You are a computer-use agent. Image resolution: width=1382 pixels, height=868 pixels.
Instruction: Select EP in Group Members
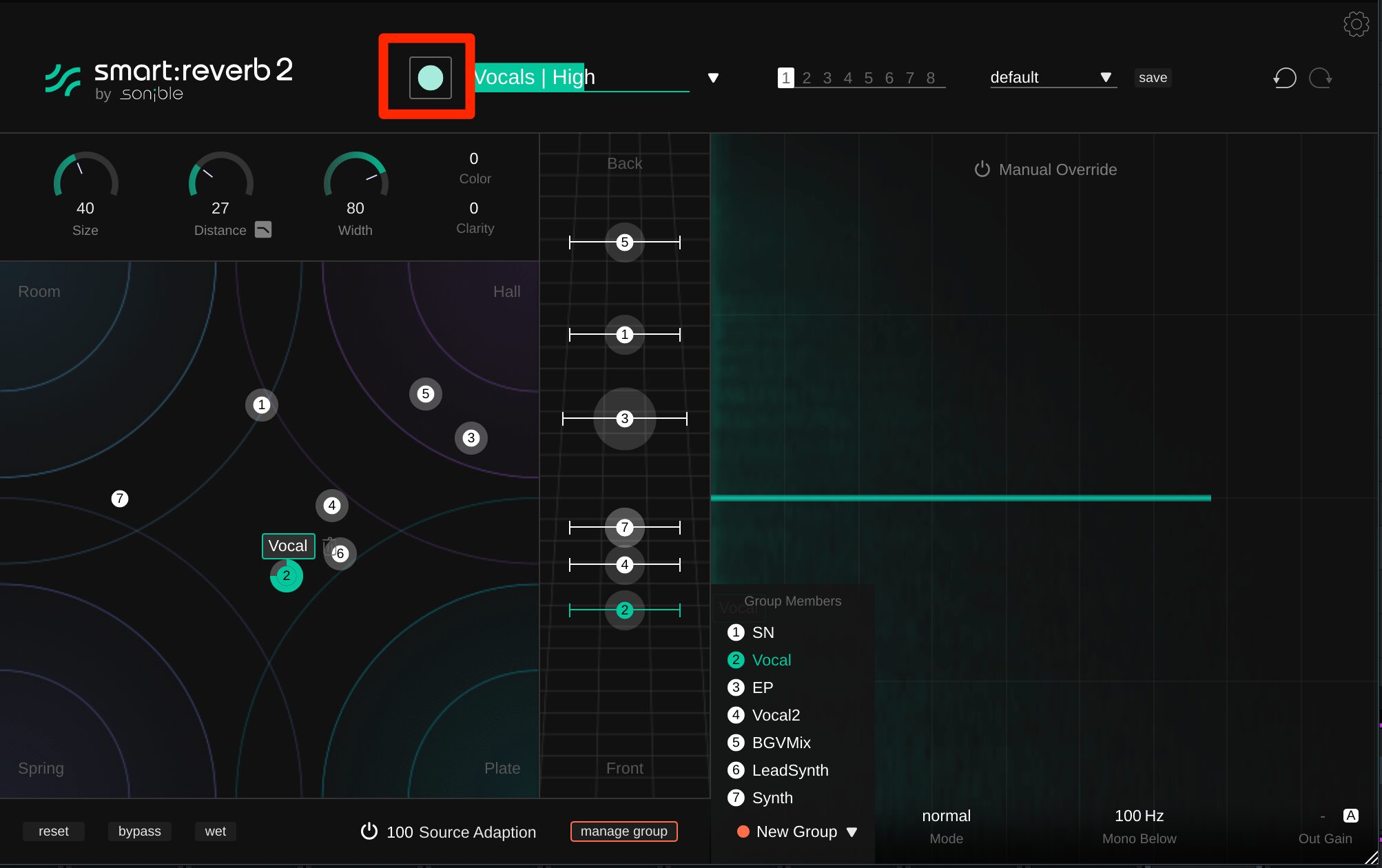point(750,688)
